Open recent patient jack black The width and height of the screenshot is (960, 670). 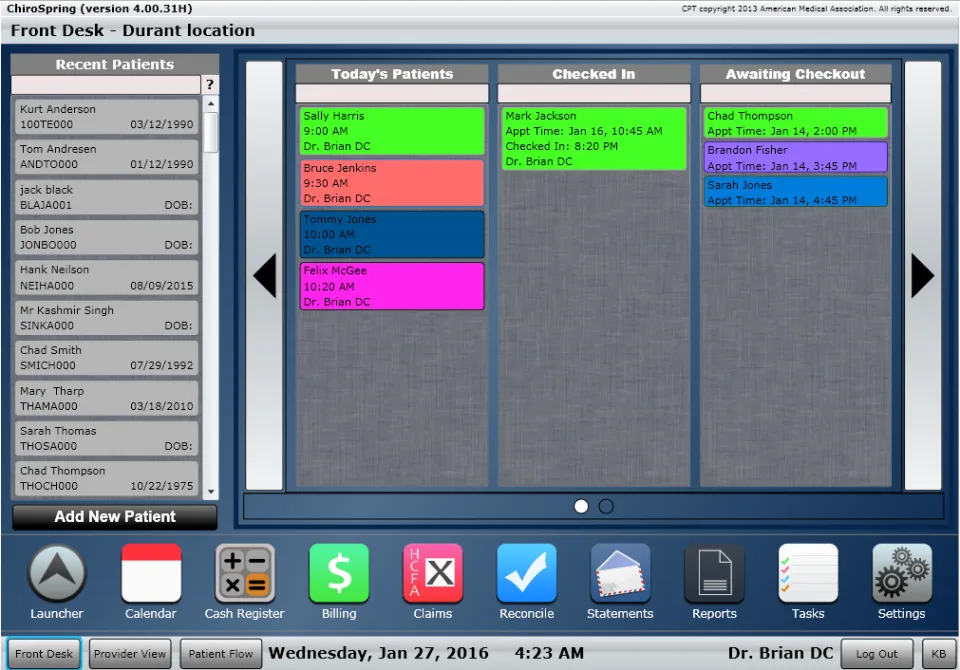tap(107, 197)
